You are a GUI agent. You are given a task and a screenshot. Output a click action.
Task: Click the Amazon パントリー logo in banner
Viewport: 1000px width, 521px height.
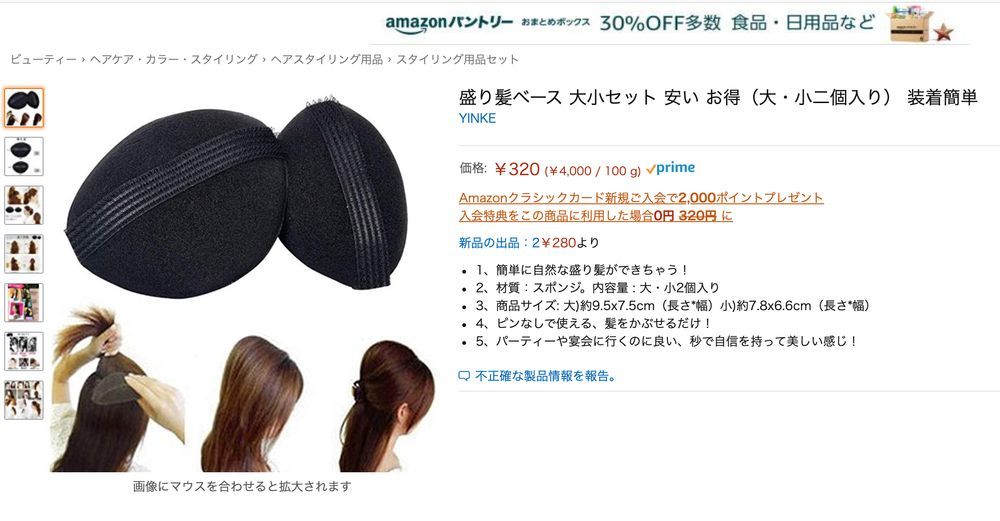(x=449, y=24)
